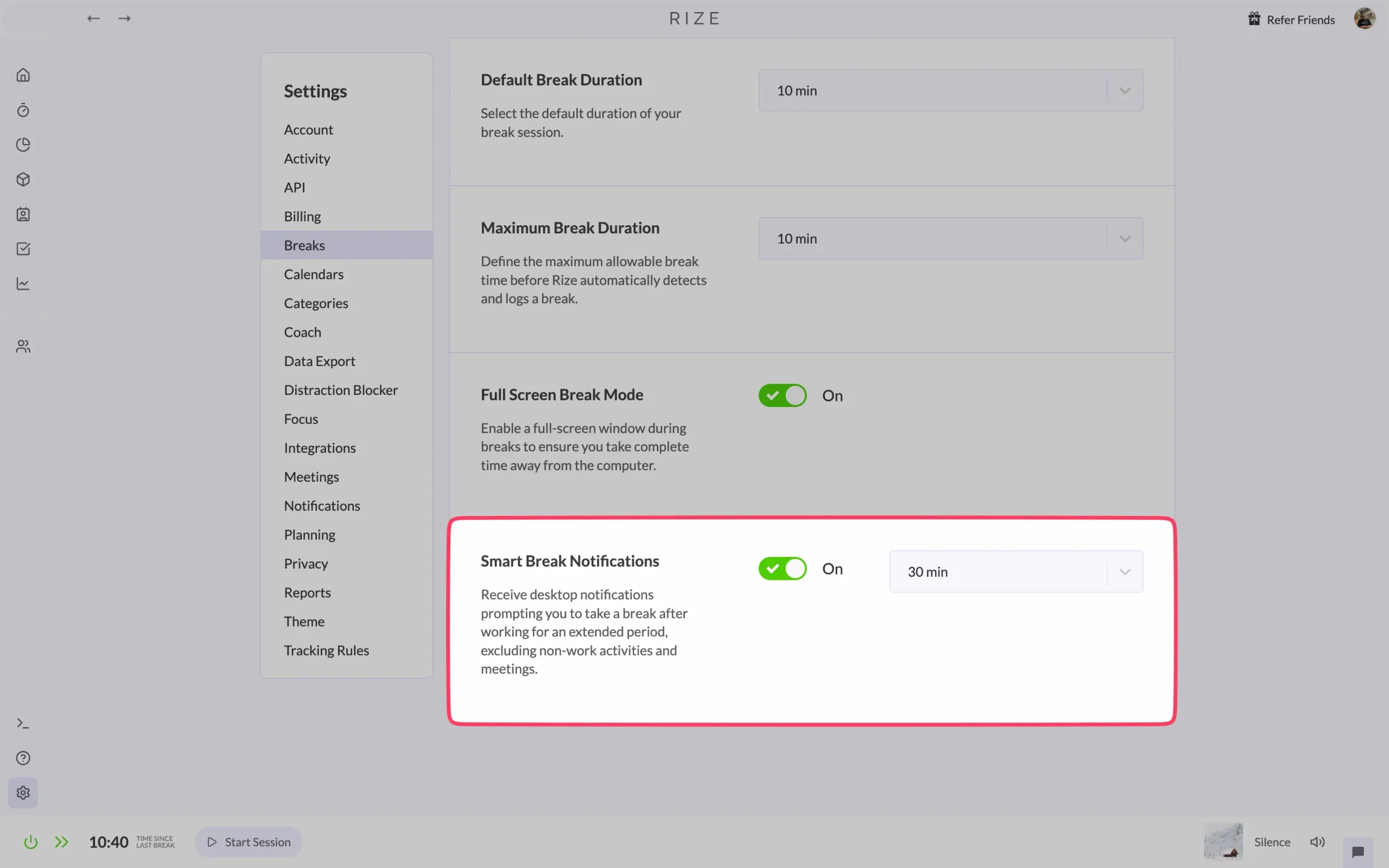Open the Default Break Duration dropdown
The width and height of the screenshot is (1389, 868).
[x=951, y=91]
